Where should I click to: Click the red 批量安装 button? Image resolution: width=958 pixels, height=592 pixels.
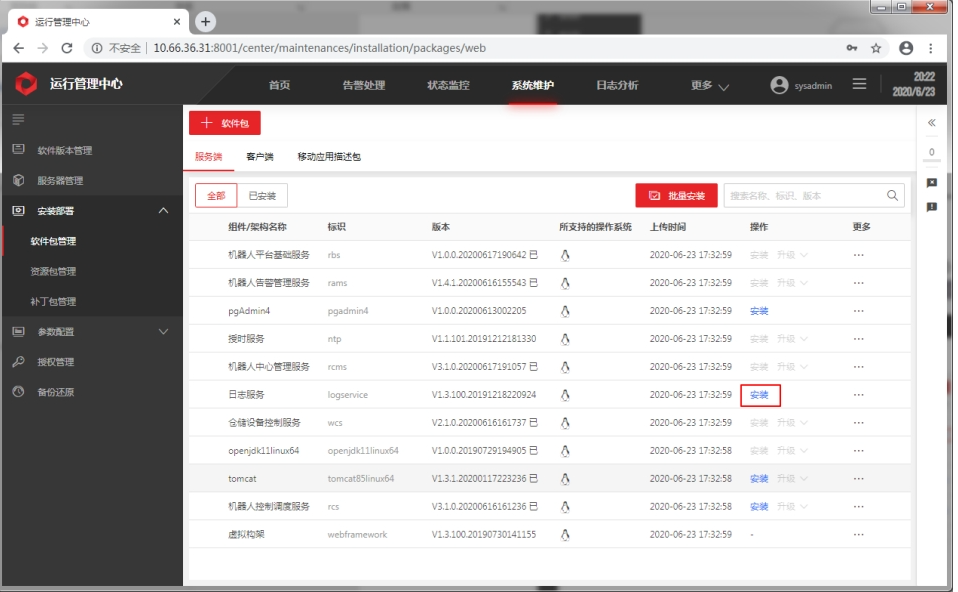[x=676, y=196]
